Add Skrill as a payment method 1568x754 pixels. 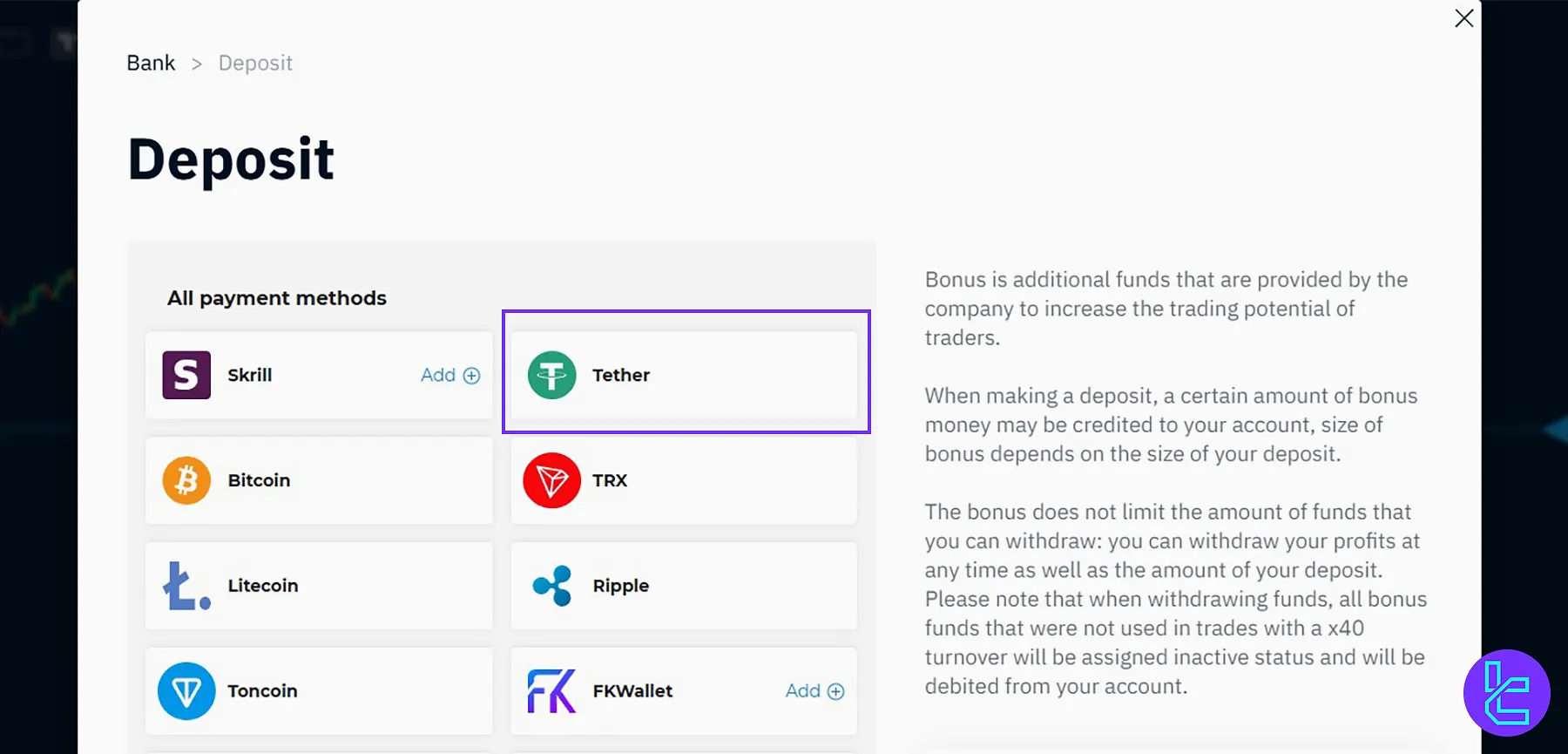pyautogui.click(x=449, y=375)
